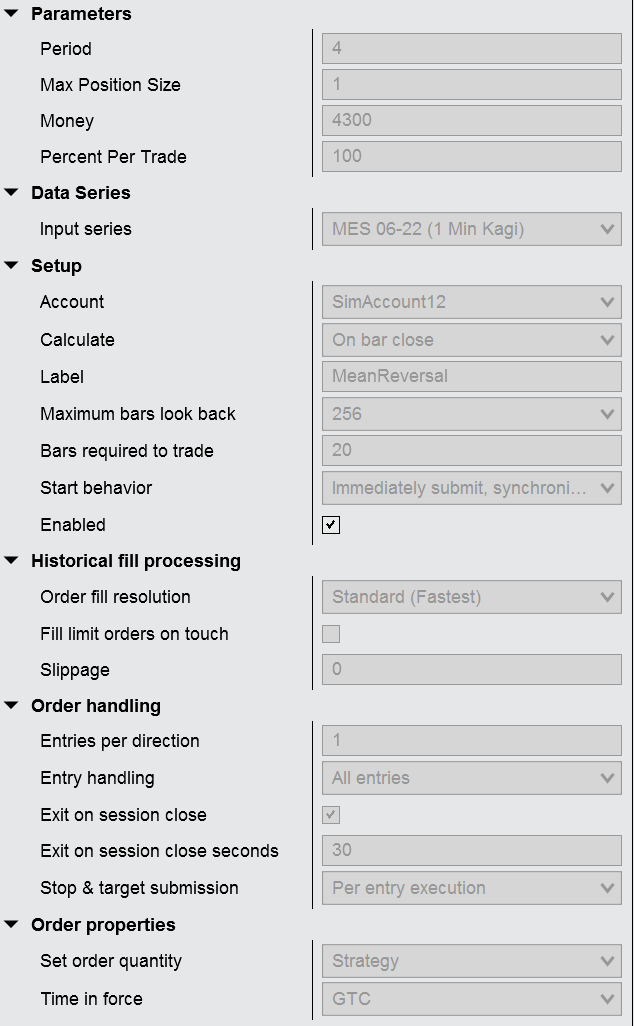
Task: Toggle the Enabled checkbox
Action: tap(331, 525)
